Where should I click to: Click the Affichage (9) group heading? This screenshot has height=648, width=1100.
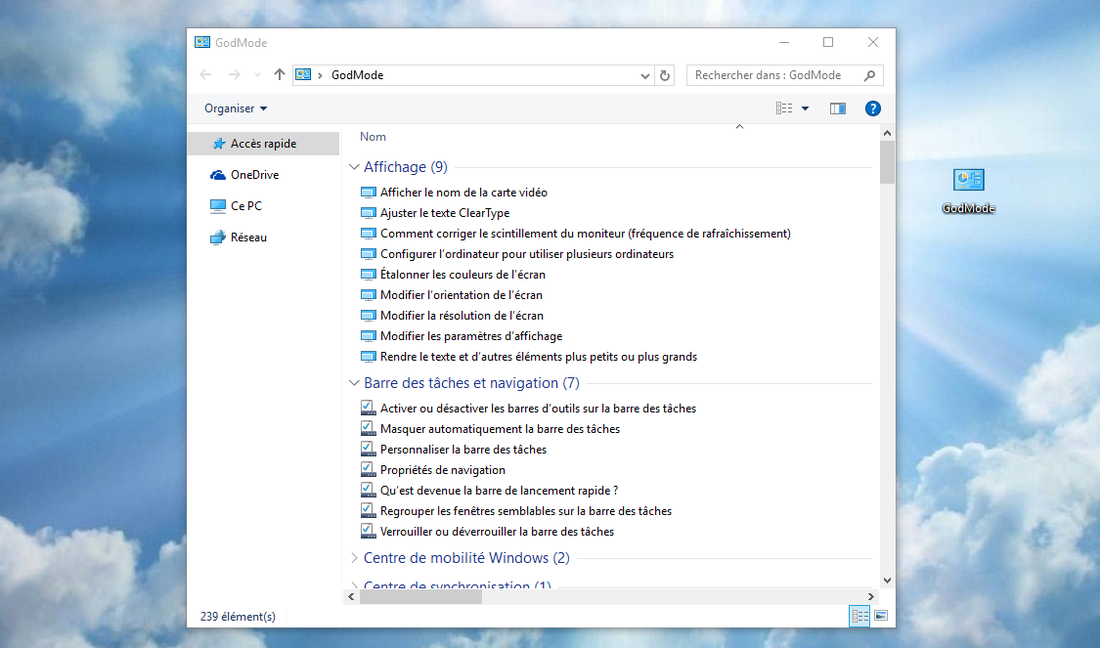click(x=405, y=167)
